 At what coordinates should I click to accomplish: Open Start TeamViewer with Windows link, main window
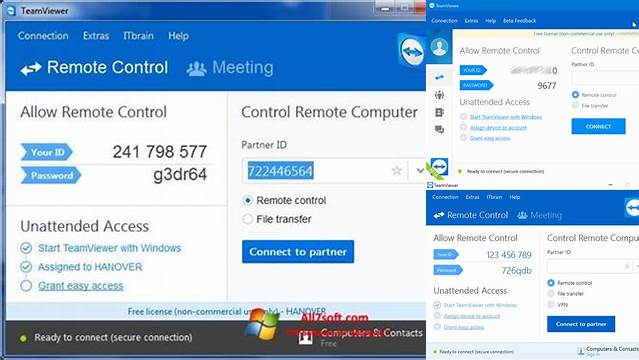110,248
